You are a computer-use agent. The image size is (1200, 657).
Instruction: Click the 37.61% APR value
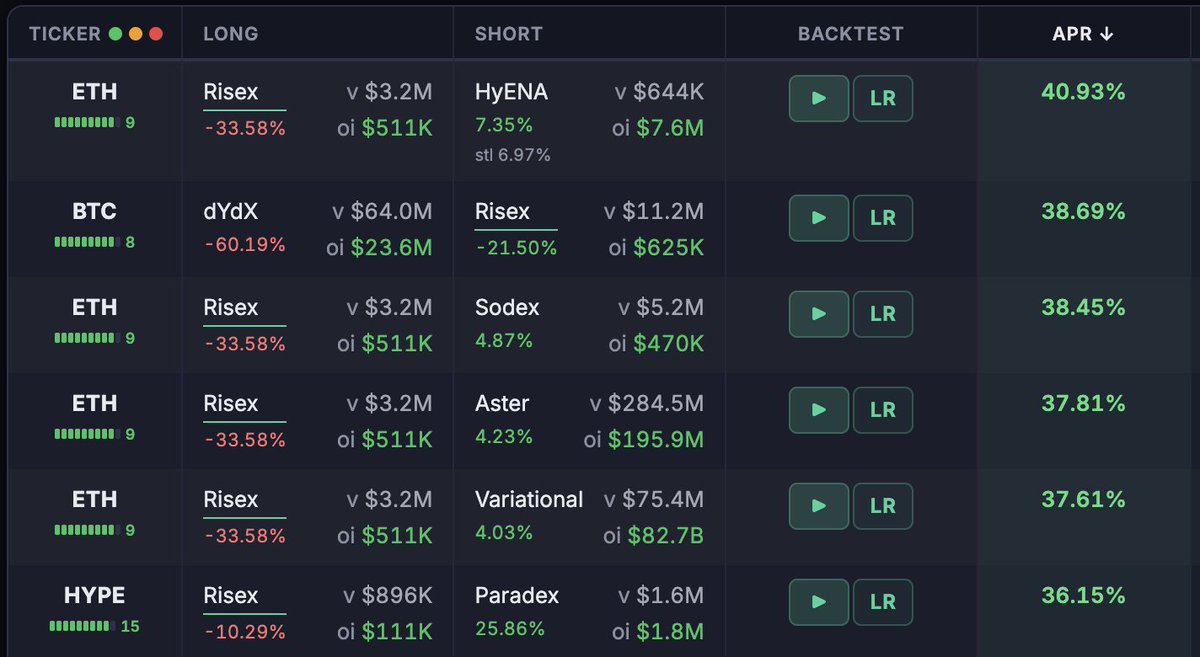click(x=1083, y=500)
